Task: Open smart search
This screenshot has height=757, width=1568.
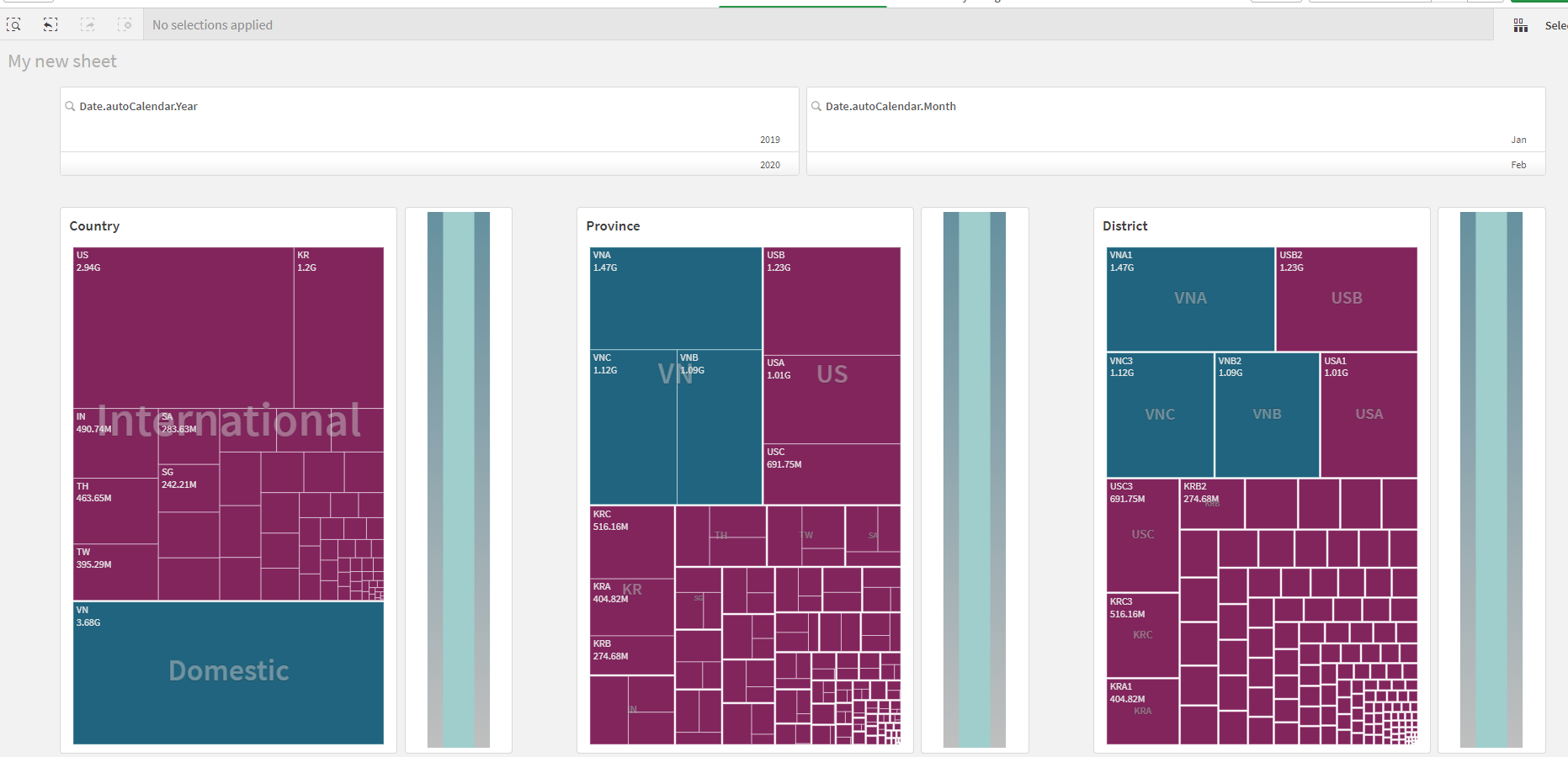Action: click(x=13, y=24)
